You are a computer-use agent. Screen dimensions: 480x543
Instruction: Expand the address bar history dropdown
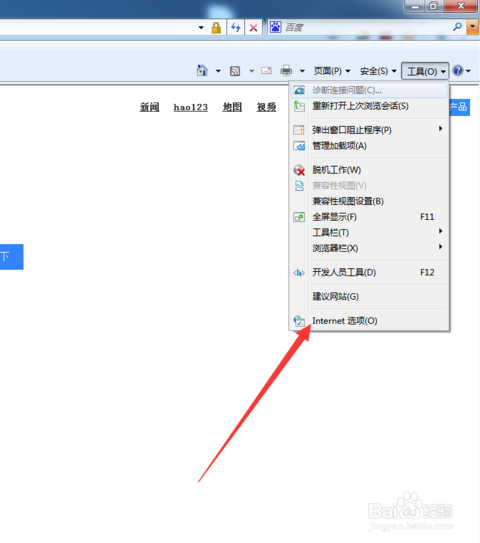[x=201, y=27]
